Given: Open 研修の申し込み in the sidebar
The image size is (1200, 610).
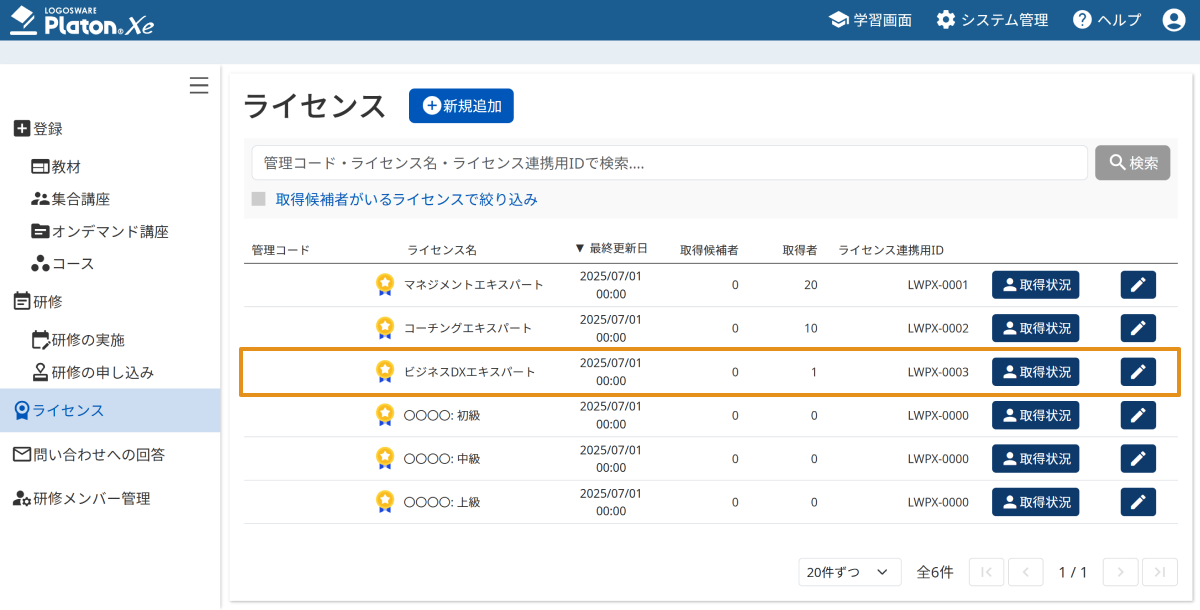Looking at the screenshot, I should pos(92,372).
